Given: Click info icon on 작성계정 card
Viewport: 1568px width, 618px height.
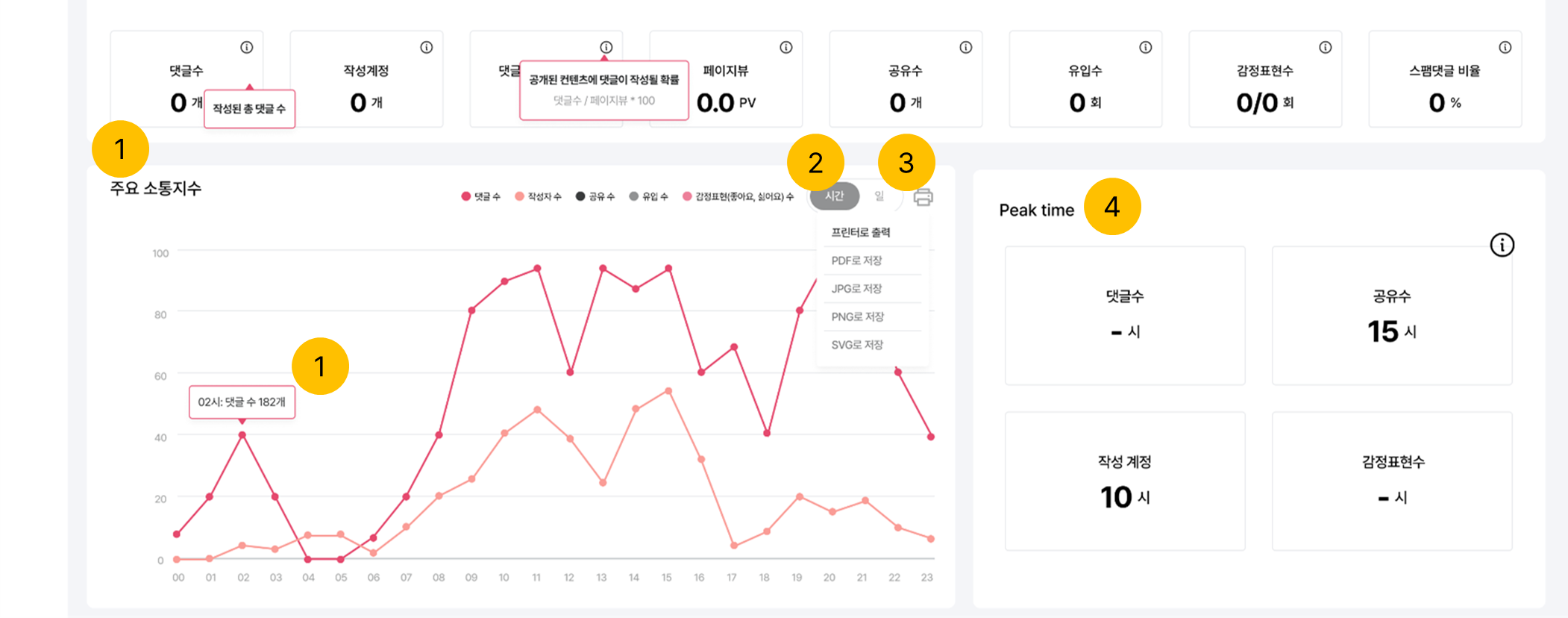Looking at the screenshot, I should [426, 48].
